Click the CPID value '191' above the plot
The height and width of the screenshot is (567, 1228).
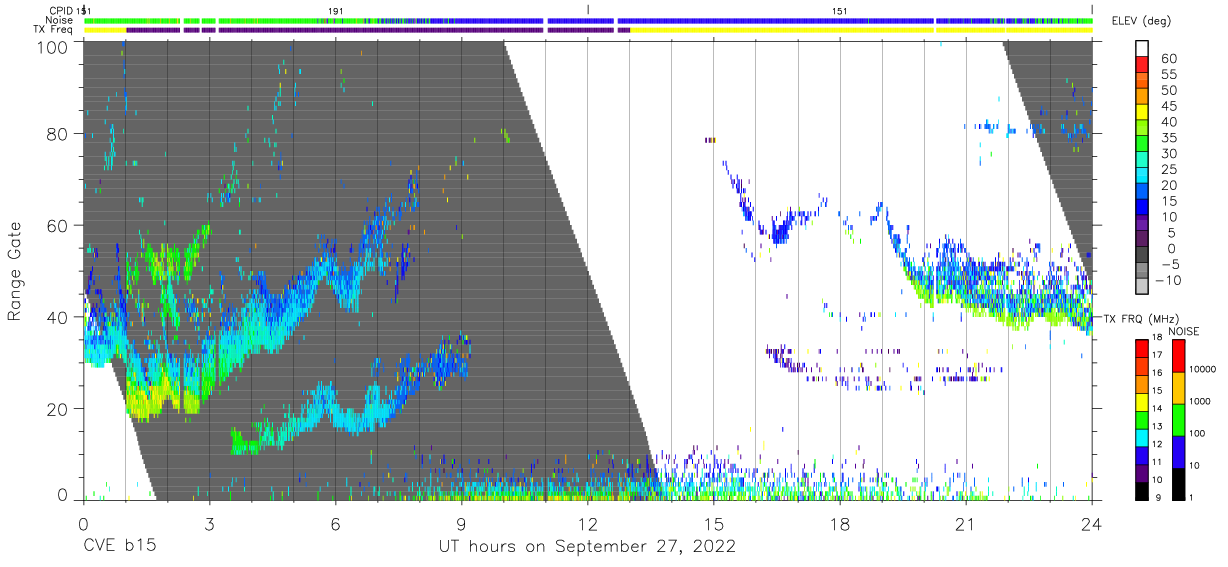click(x=336, y=10)
